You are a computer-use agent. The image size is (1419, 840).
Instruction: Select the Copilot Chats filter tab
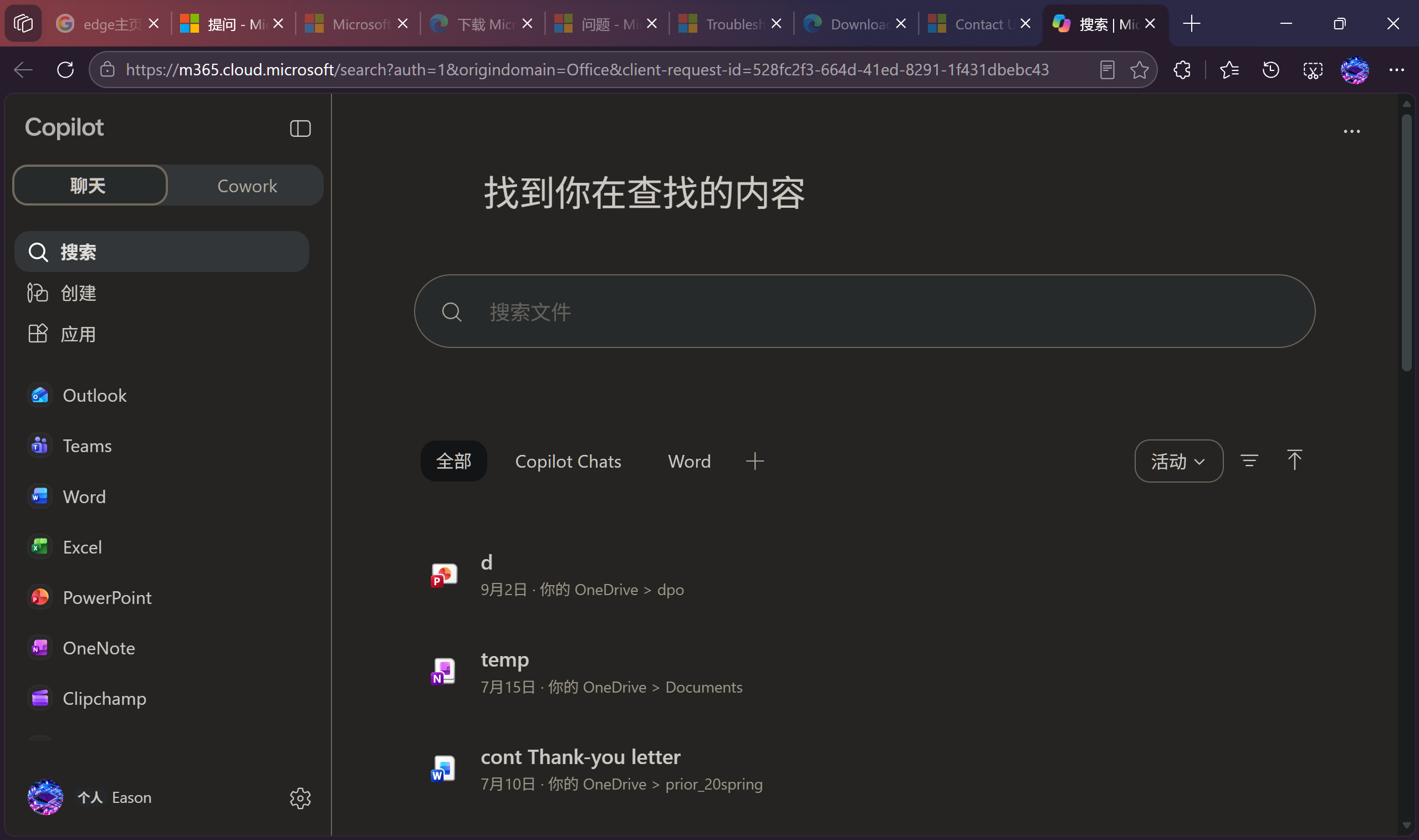[568, 461]
